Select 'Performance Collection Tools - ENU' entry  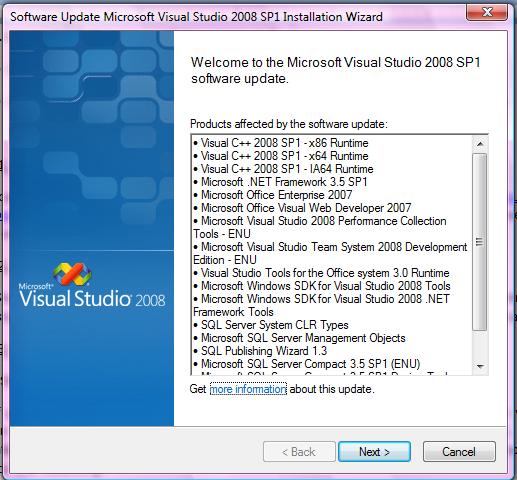click(320, 227)
